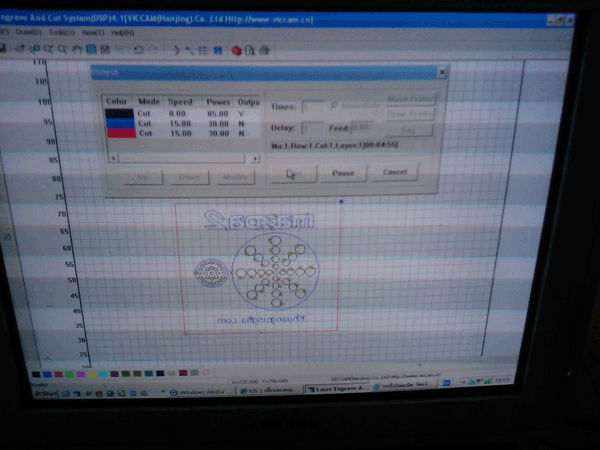Image resolution: width=600 pixels, height=450 pixels.
Task: Click the Pause button
Action: (343, 173)
